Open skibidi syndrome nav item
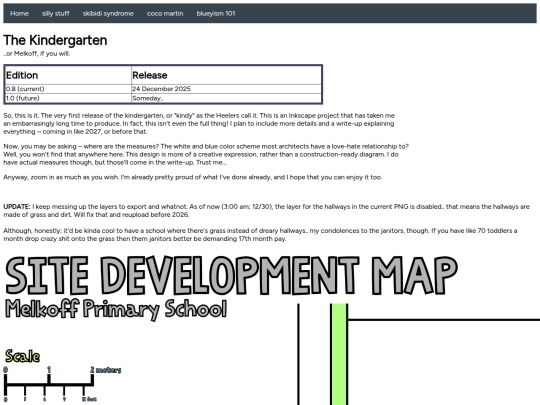 click(108, 13)
